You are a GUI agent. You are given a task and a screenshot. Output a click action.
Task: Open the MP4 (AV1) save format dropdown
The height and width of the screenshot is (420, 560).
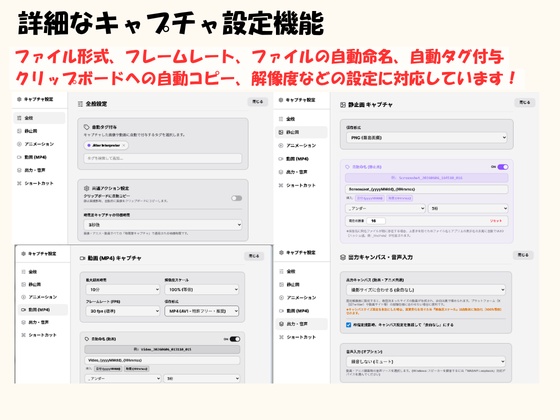202,311
